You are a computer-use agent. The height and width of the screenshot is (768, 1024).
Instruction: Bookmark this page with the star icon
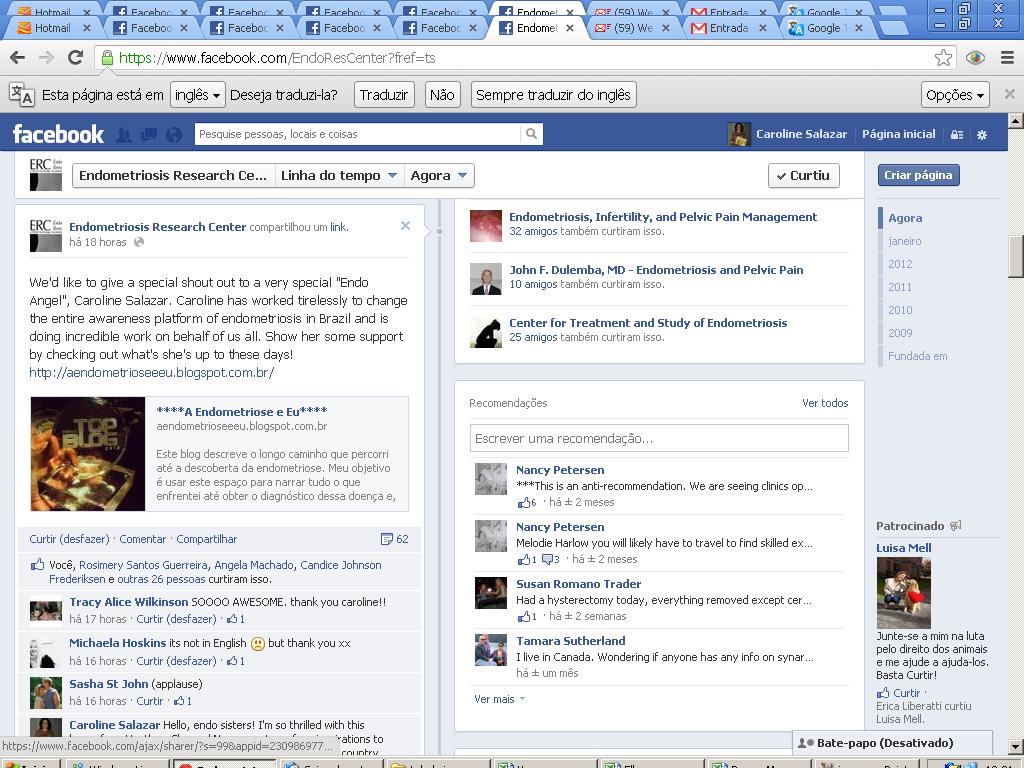click(943, 57)
